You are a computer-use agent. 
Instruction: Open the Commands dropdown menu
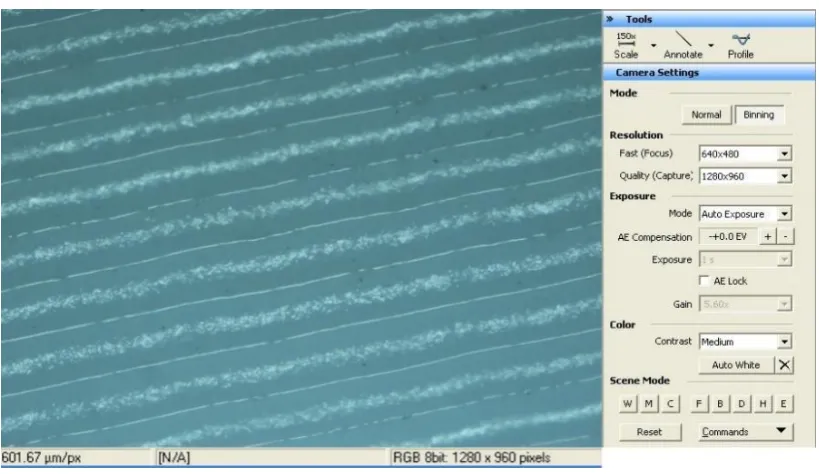click(x=746, y=432)
